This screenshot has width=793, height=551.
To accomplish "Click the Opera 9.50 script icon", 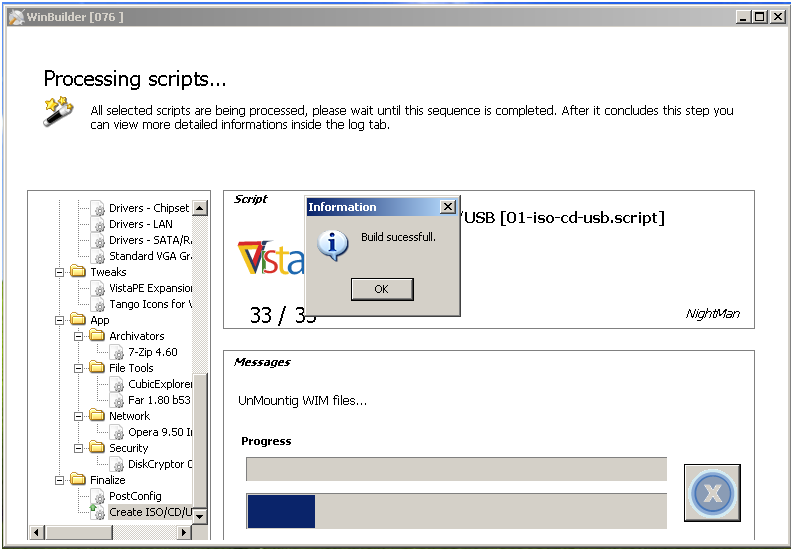I will coord(117,432).
